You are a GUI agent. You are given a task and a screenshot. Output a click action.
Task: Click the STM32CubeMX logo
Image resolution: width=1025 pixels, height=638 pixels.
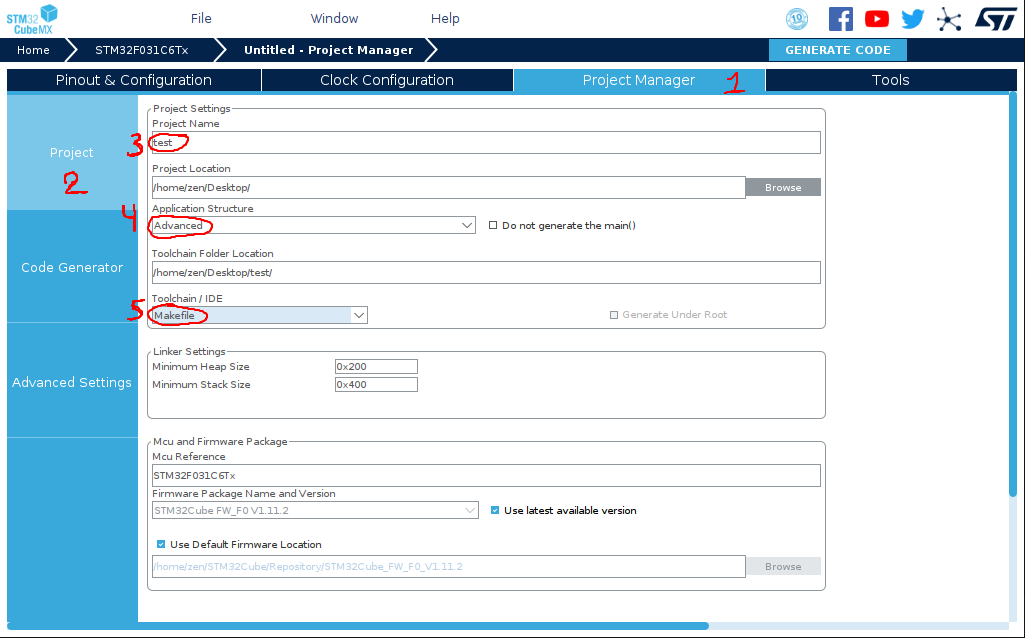(32, 19)
